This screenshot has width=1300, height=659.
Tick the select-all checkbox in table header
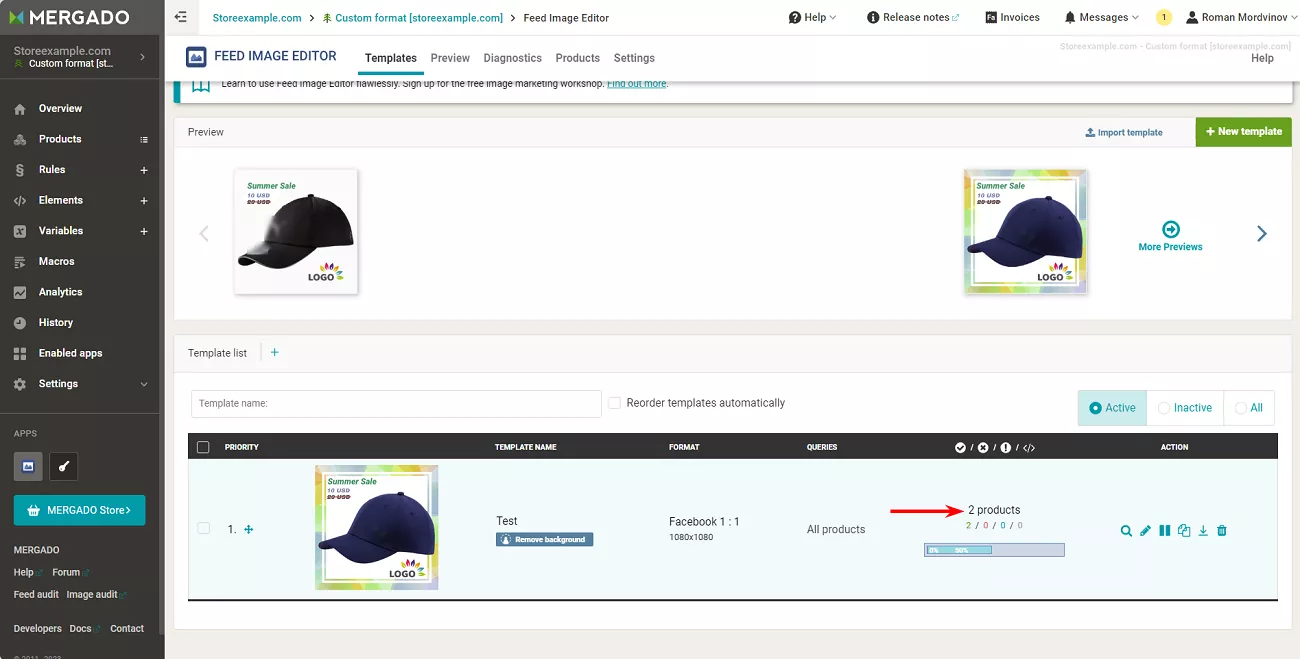pos(204,447)
